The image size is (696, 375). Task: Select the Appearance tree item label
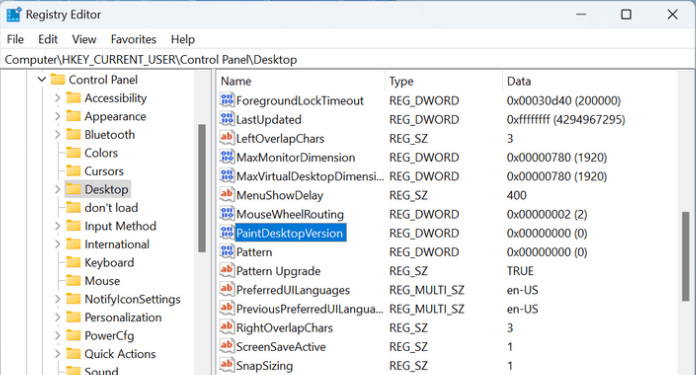[115, 116]
